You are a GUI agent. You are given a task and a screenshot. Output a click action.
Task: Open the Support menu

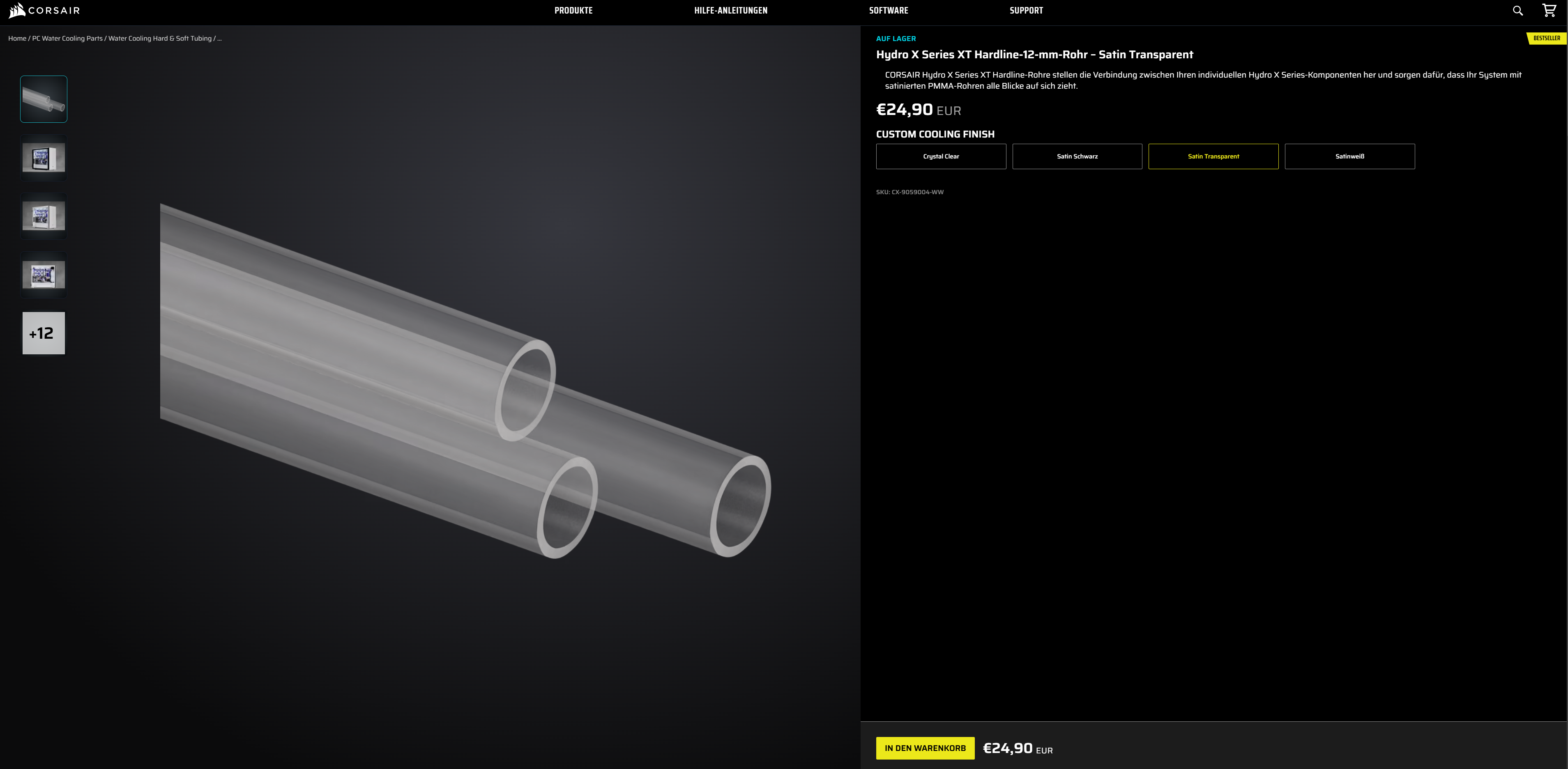pos(1026,10)
